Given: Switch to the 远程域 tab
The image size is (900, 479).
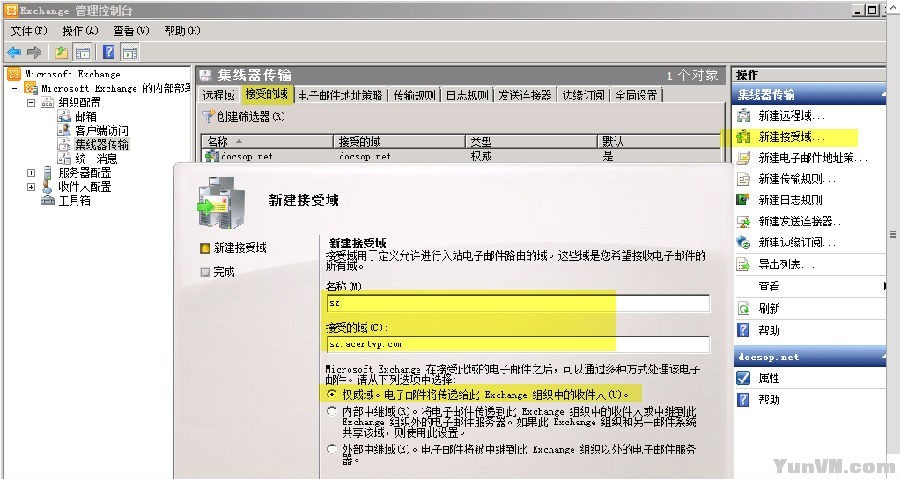Looking at the screenshot, I should [219, 95].
